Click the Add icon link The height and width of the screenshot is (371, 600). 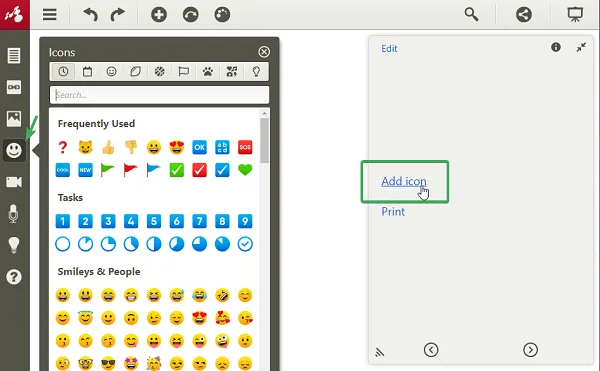[x=404, y=181]
